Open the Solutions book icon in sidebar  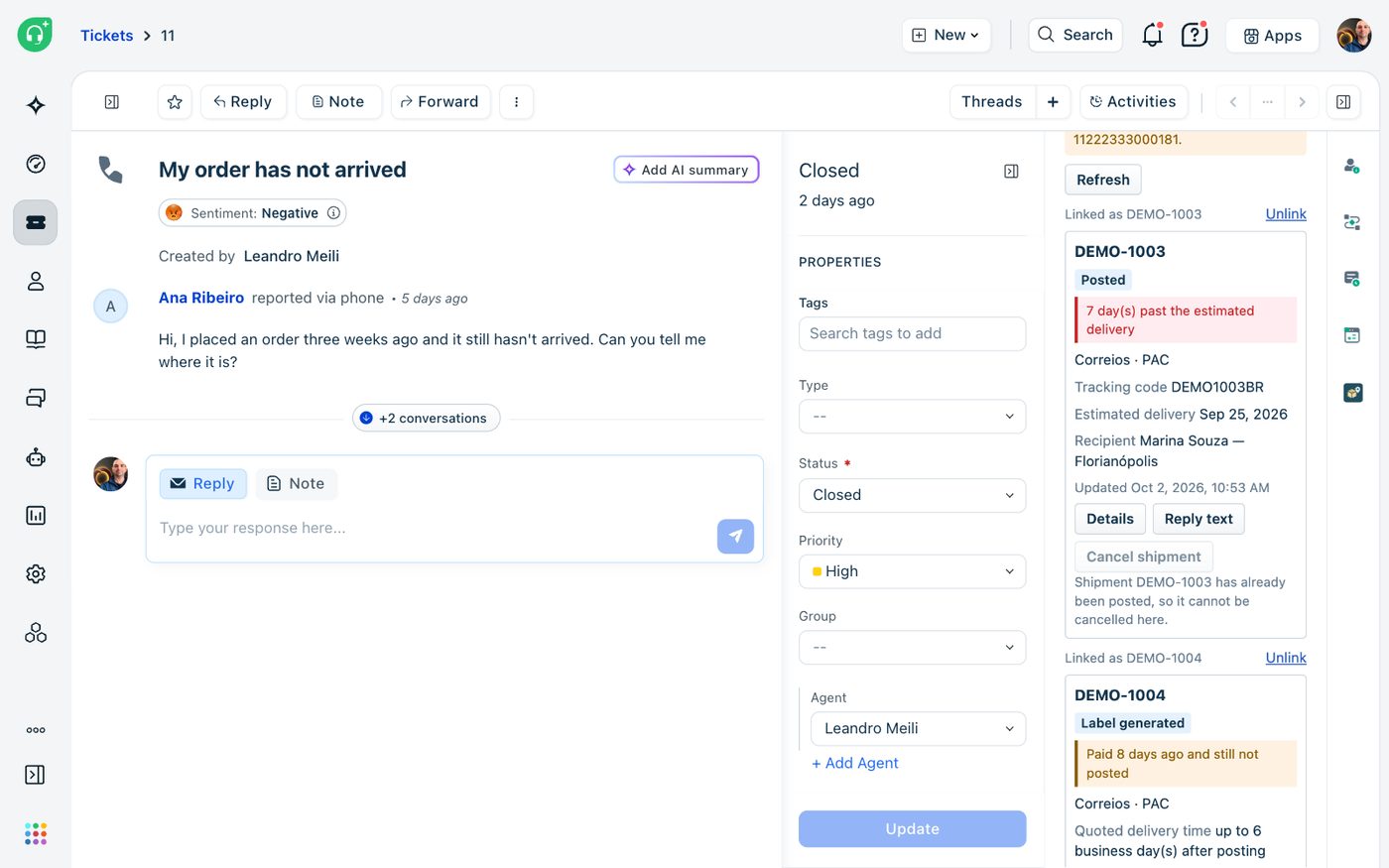(36, 339)
